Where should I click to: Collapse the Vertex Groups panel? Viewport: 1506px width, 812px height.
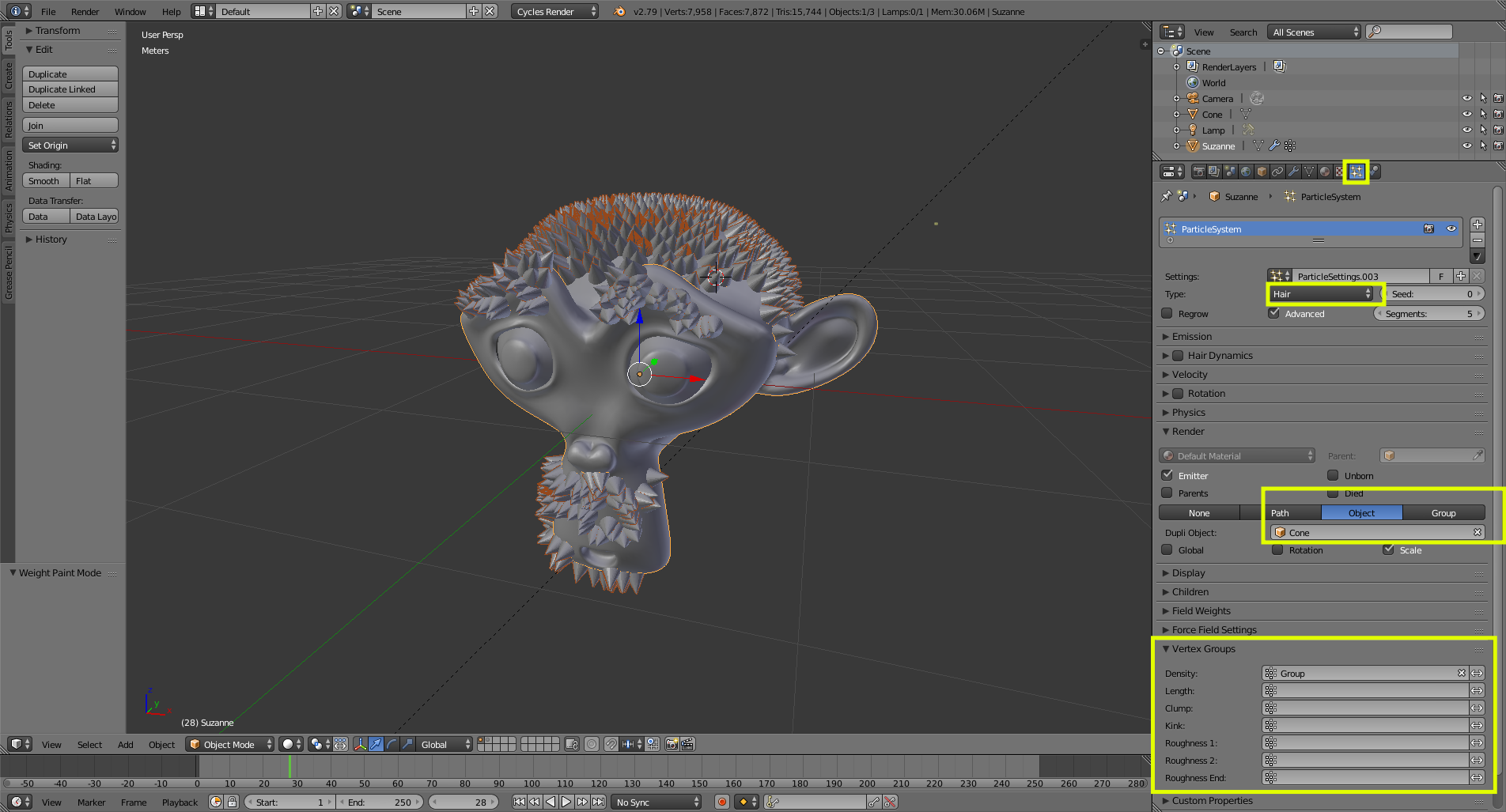click(1204, 648)
